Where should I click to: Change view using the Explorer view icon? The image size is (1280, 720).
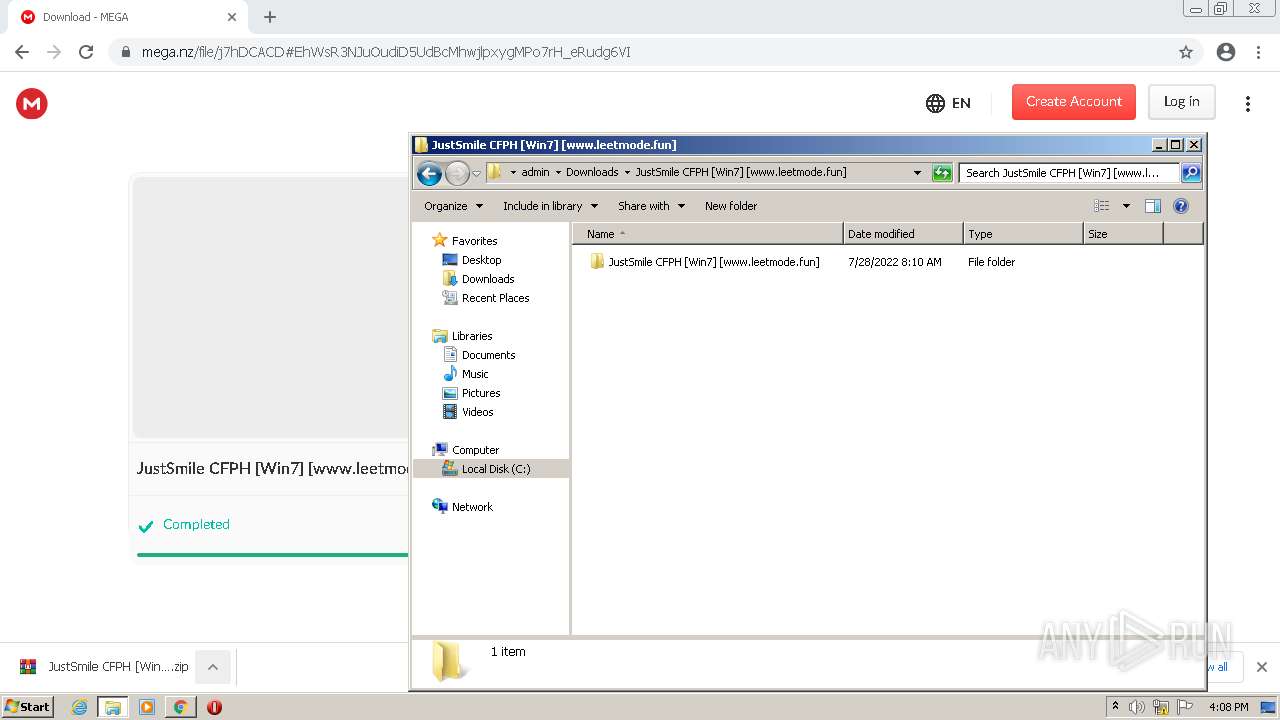(x=1101, y=206)
